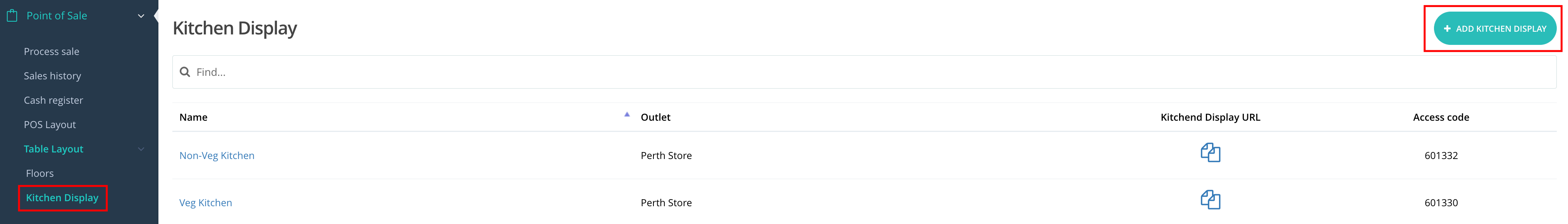
Task: Go to Process sale
Action: click(52, 52)
